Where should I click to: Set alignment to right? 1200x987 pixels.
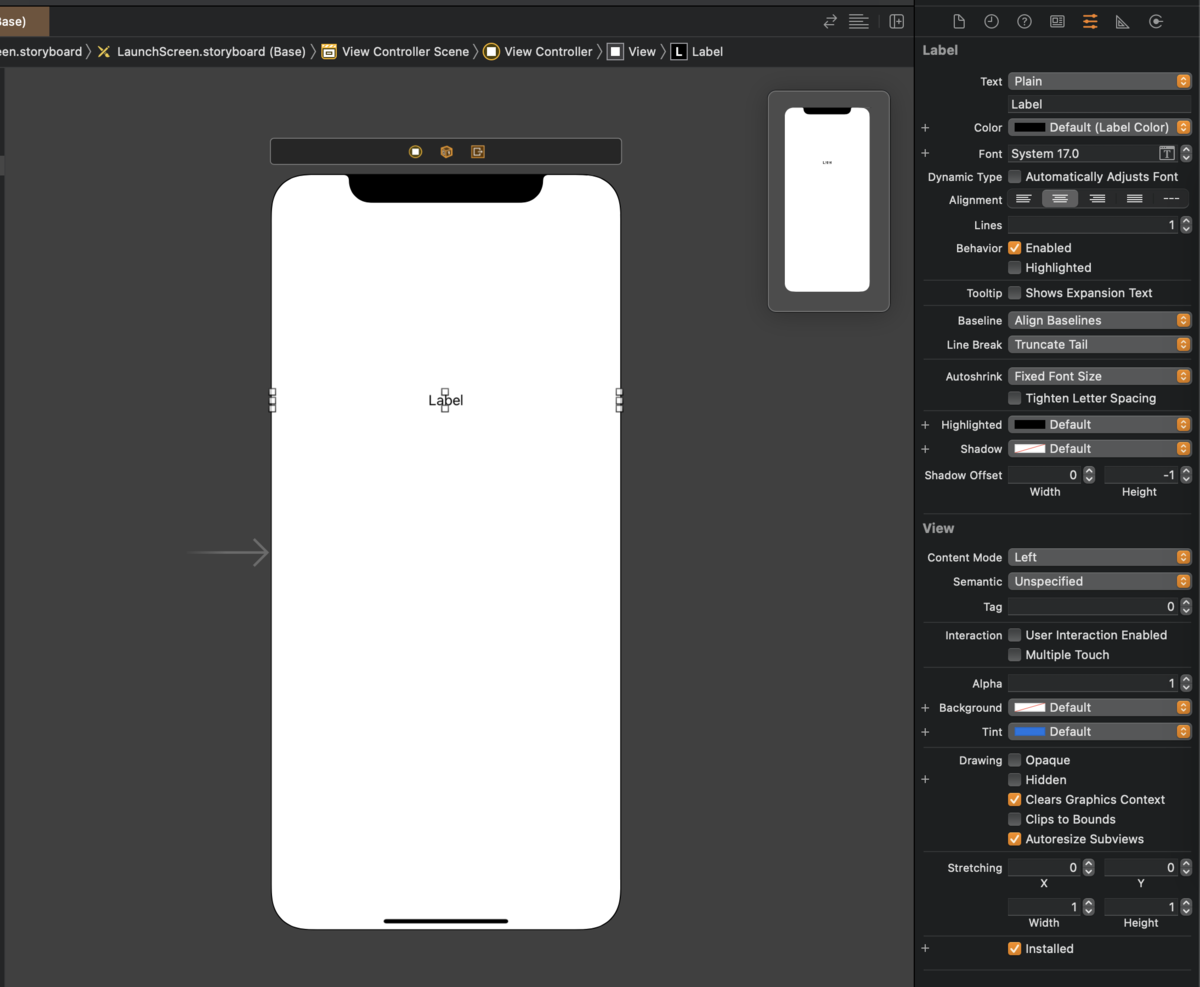coord(1097,199)
